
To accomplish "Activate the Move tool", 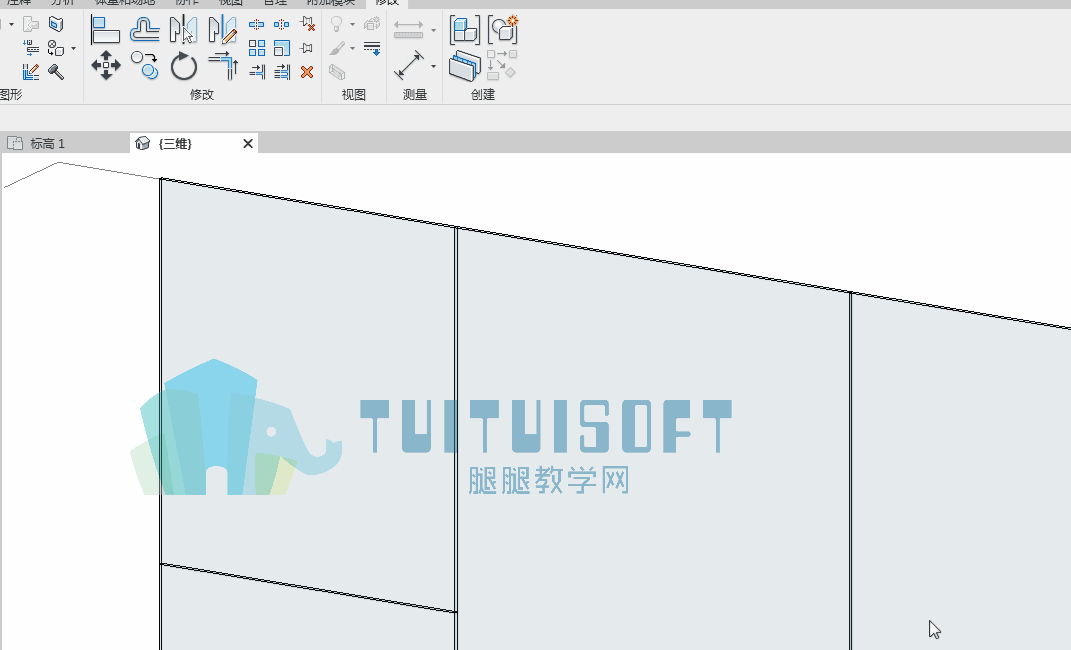I will [x=106, y=66].
